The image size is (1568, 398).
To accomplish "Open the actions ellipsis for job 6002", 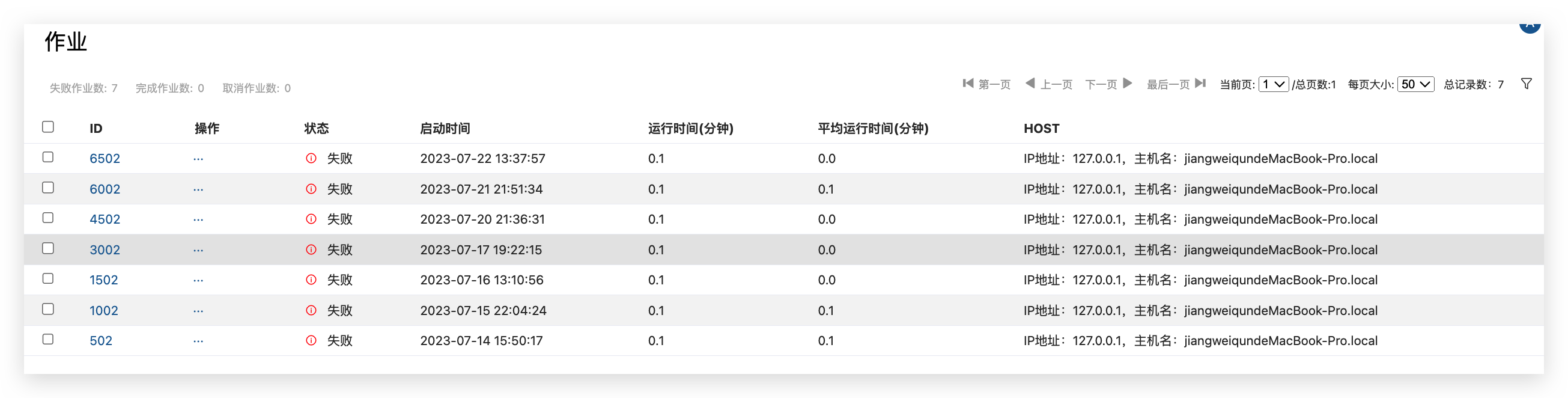I will coord(198,189).
